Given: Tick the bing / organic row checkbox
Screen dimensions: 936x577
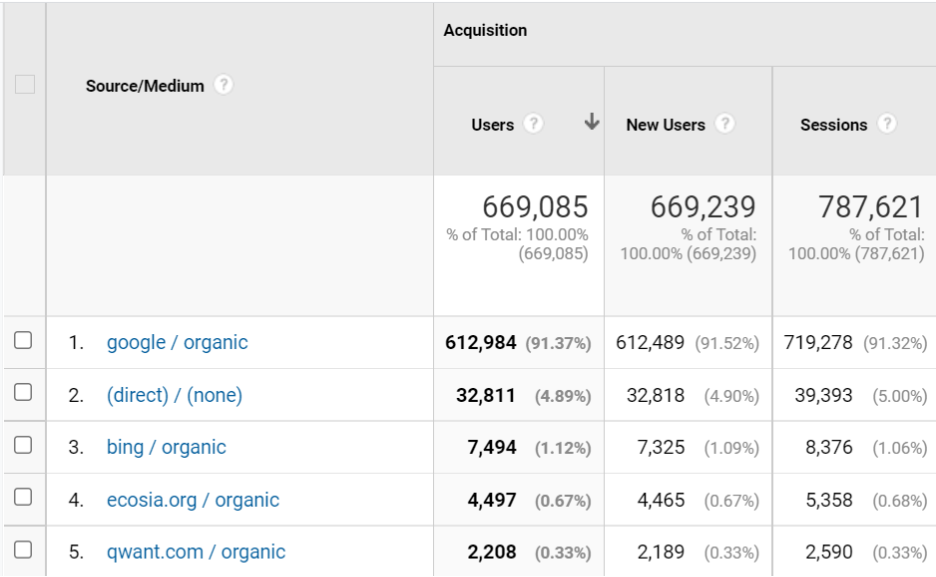Looking at the screenshot, I should (23, 445).
